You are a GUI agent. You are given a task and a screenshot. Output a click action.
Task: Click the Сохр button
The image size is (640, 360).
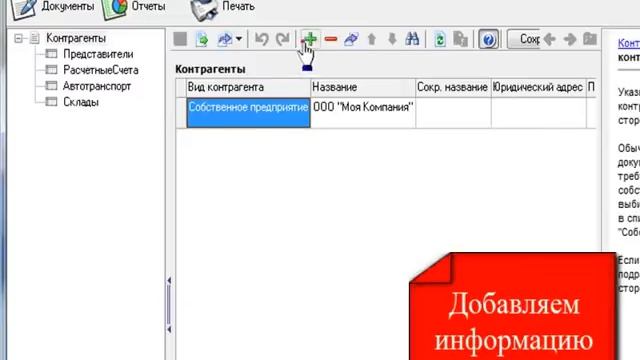pyautogui.click(x=524, y=39)
